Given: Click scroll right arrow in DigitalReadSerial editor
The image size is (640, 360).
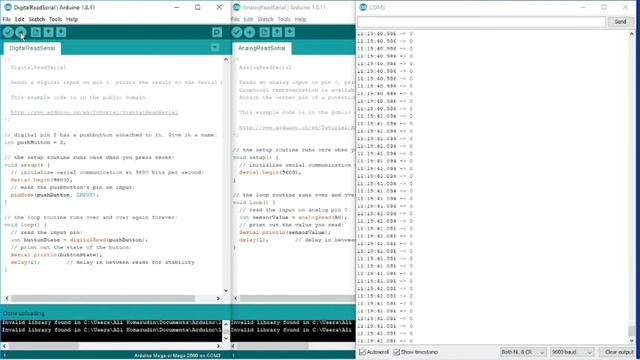Looking at the screenshot, I should [x=218, y=298].
